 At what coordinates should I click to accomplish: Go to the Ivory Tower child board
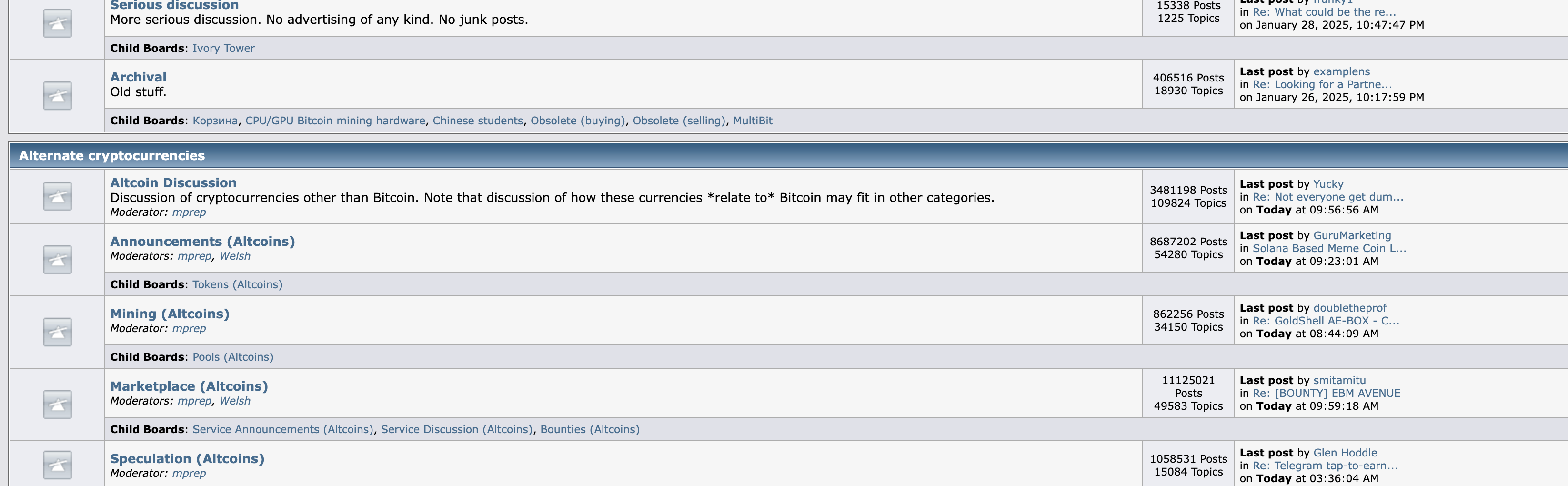pyautogui.click(x=223, y=48)
